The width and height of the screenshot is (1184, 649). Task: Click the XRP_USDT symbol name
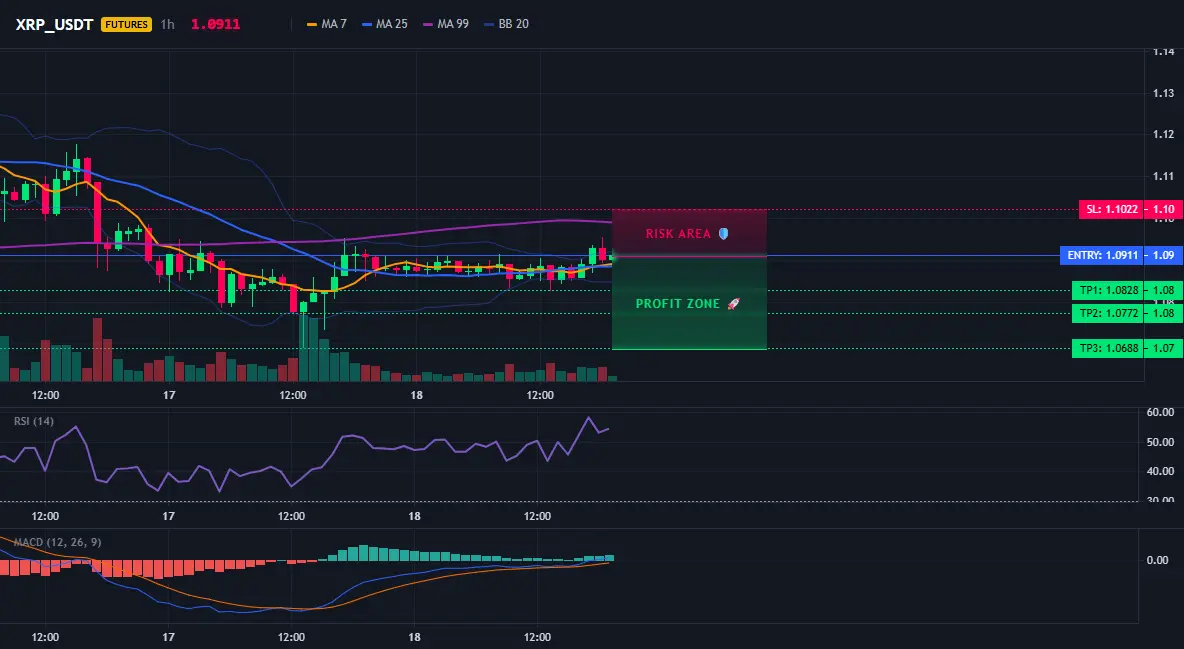point(54,24)
